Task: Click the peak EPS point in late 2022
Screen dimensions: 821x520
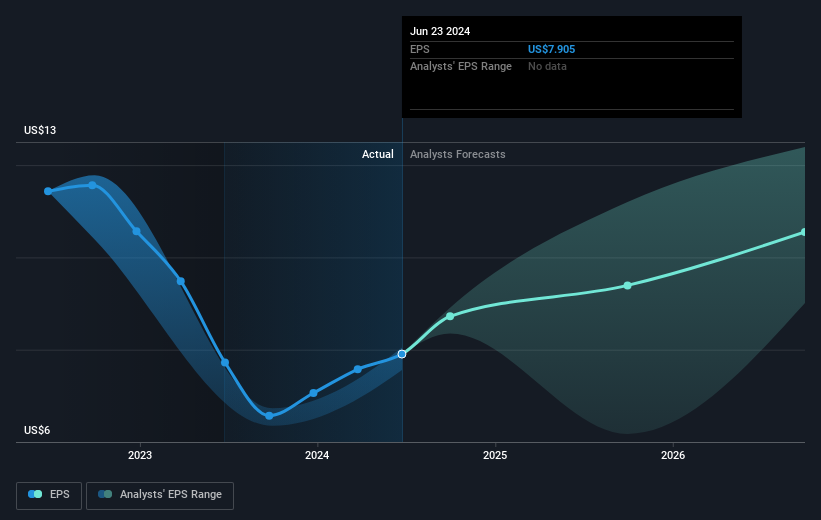Action: coord(92,185)
